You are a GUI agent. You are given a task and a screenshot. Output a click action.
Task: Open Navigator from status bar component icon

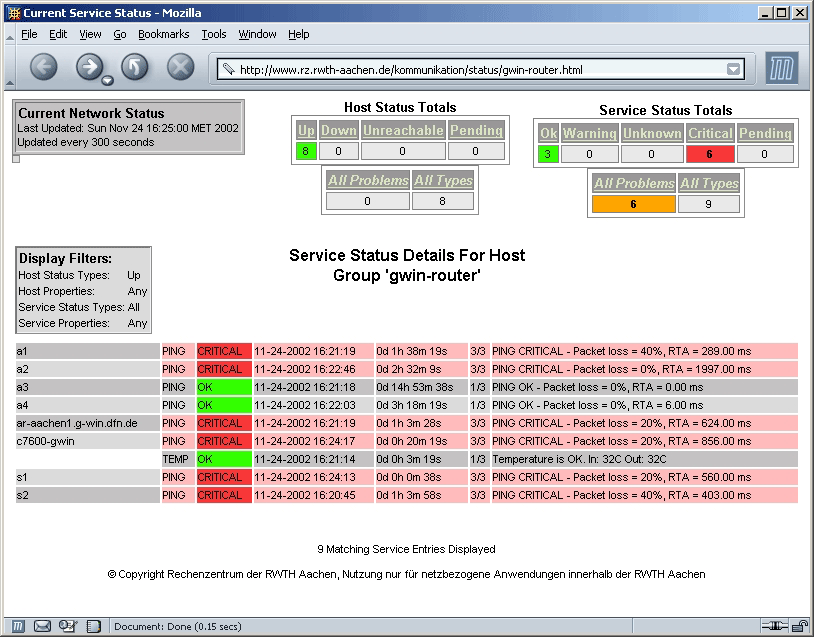18,626
